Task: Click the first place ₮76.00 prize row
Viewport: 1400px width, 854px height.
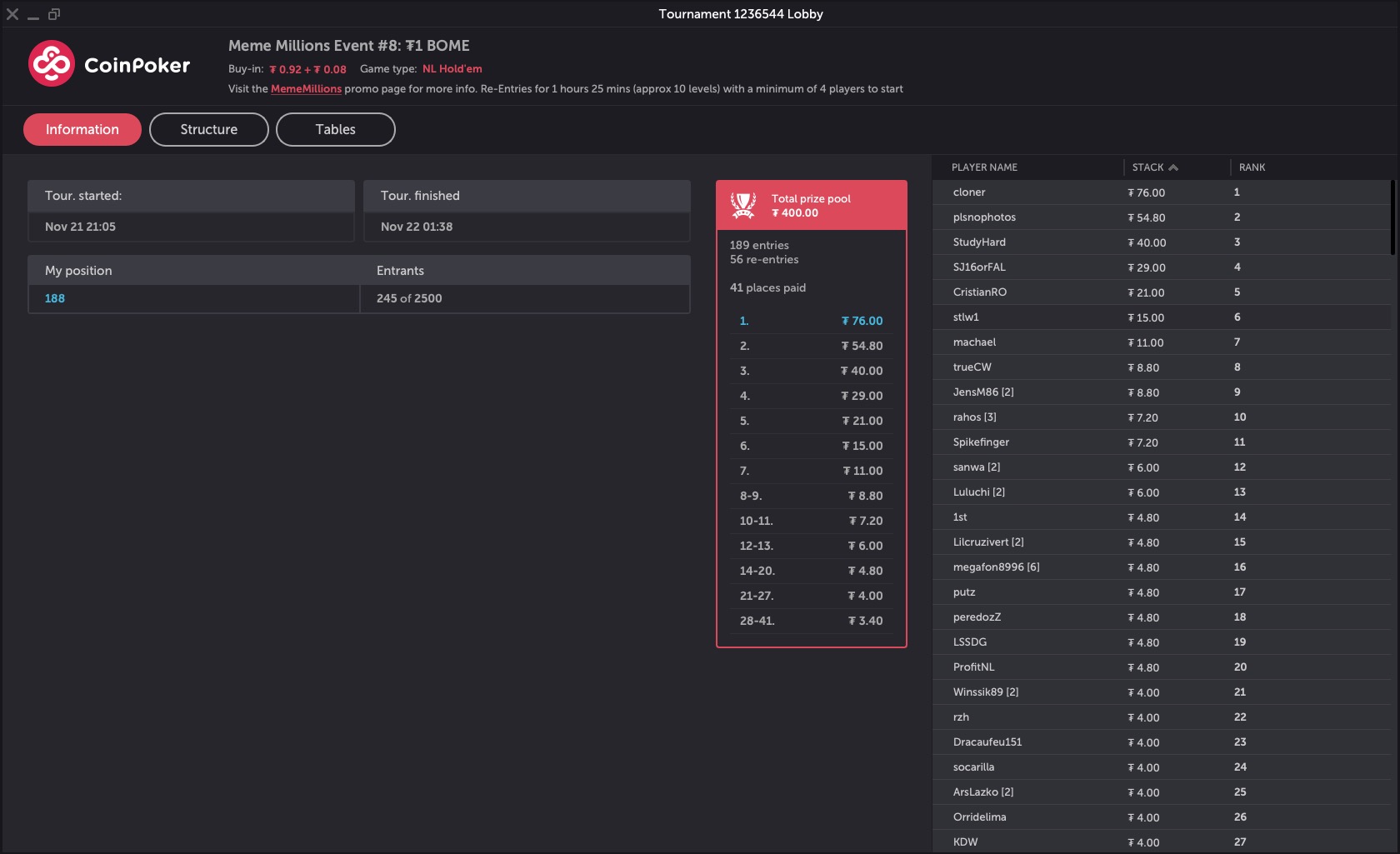Action: point(811,321)
